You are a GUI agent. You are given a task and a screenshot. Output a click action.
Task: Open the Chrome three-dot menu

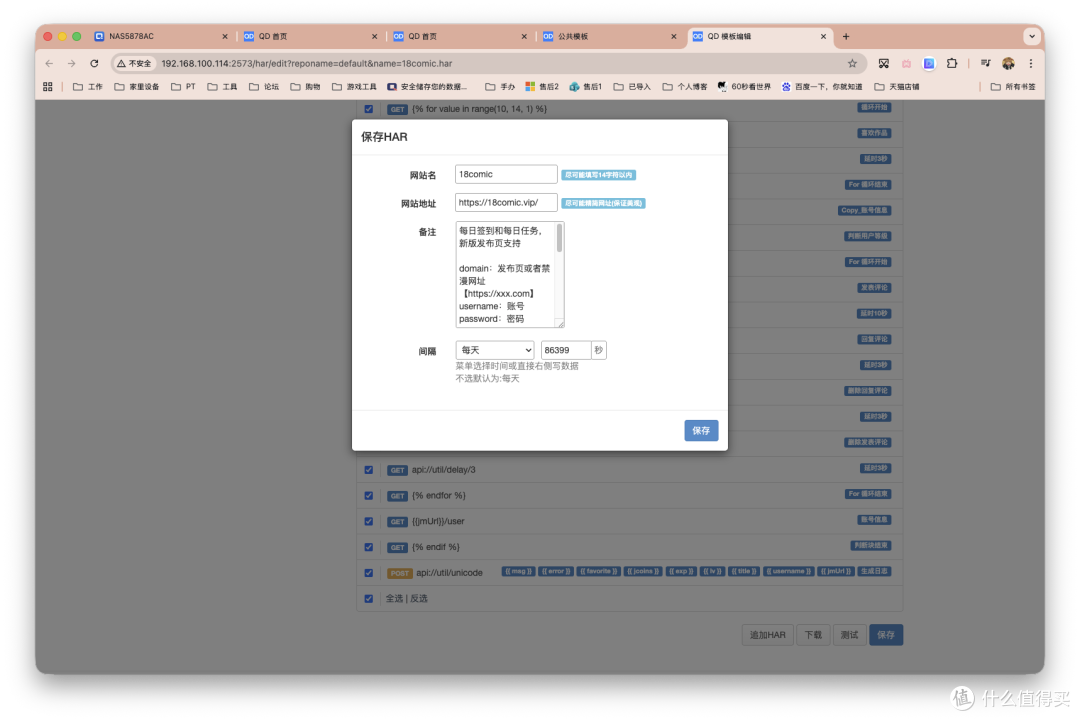[1030, 63]
